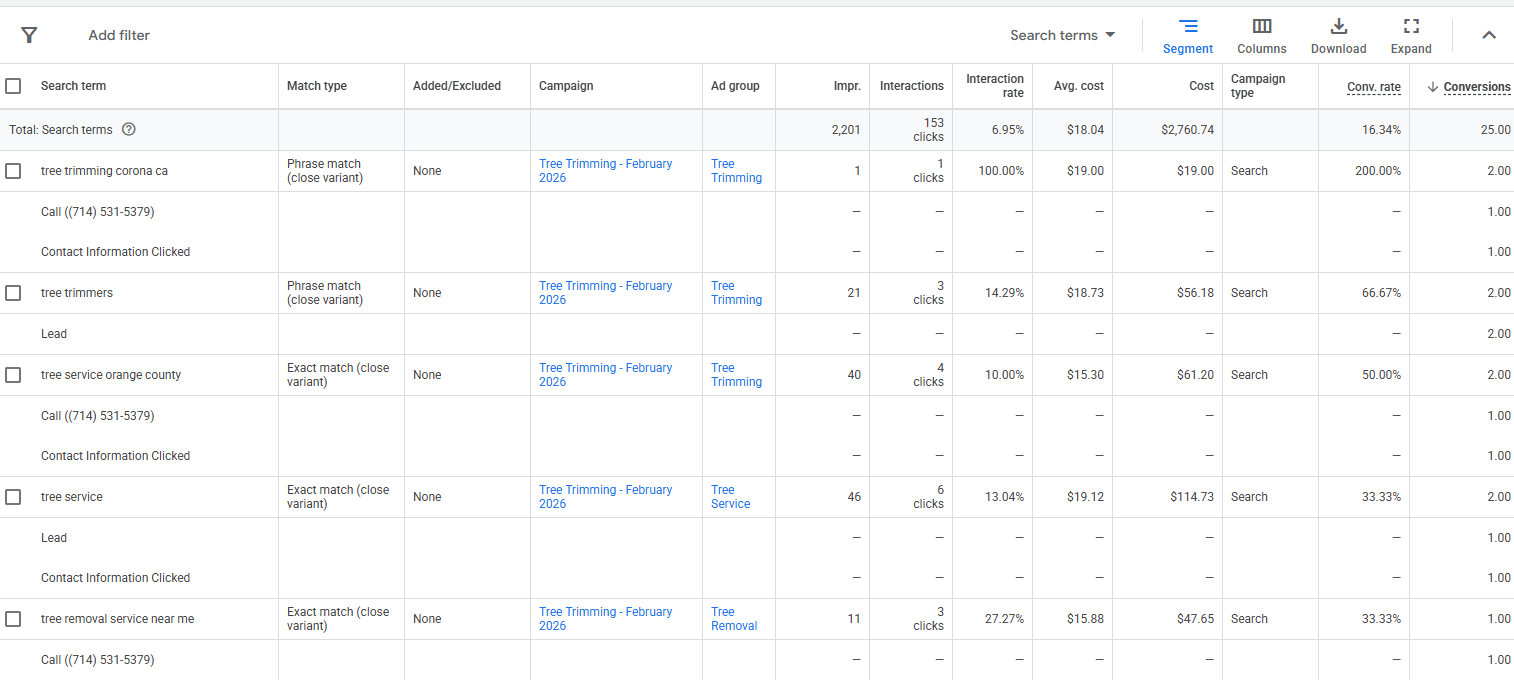Click the sort arrow on the Conversions header
The height and width of the screenshot is (680, 1514).
(x=1433, y=87)
